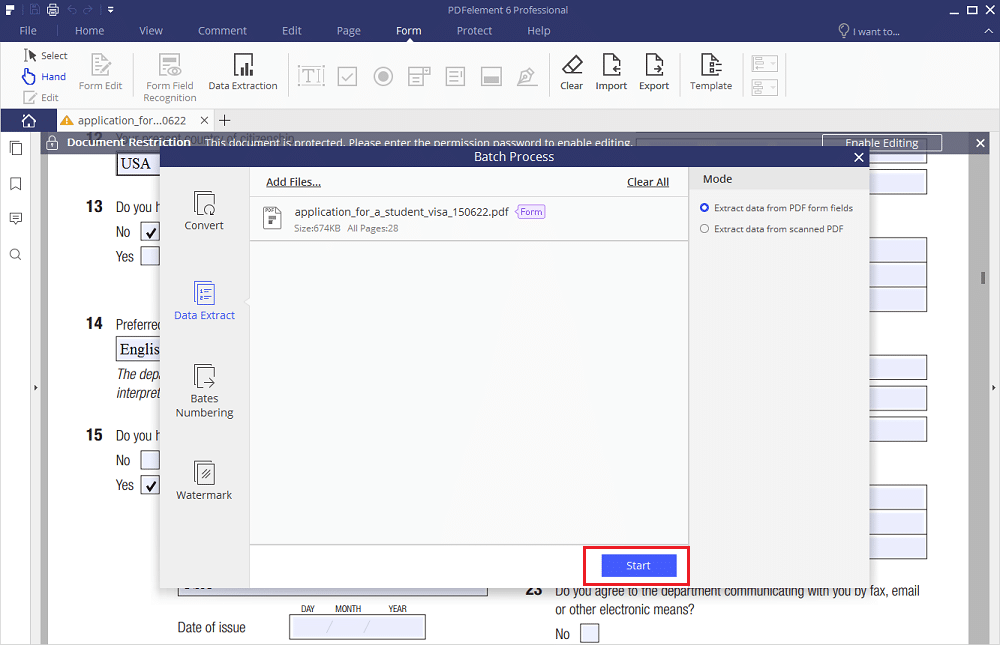Select Data Extract in Batch Process
Image resolution: width=1000 pixels, height=645 pixels.
click(204, 300)
